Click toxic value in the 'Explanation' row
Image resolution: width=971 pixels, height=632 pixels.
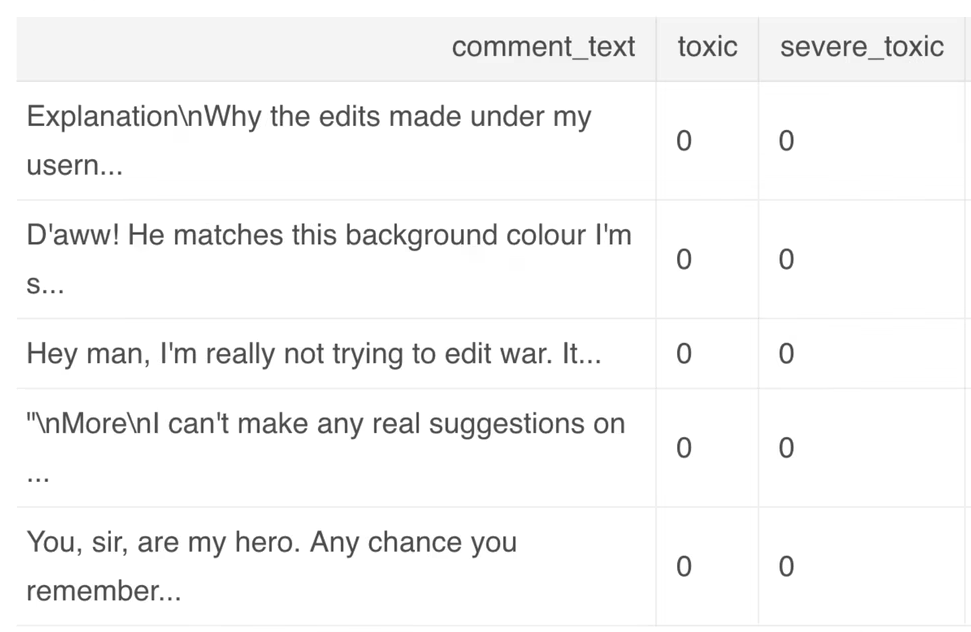coord(684,141)
